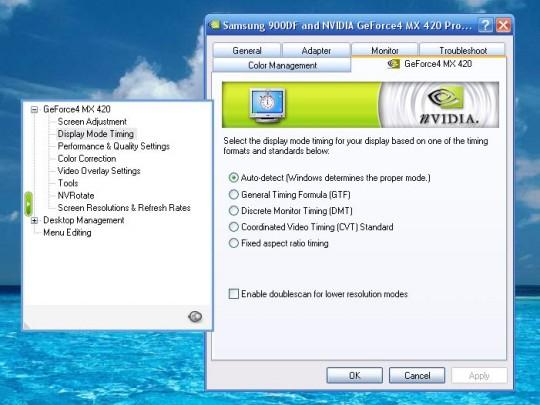Click the green flyout panel handle
Viewport: 540px width, 405px height.
point(28,204)
